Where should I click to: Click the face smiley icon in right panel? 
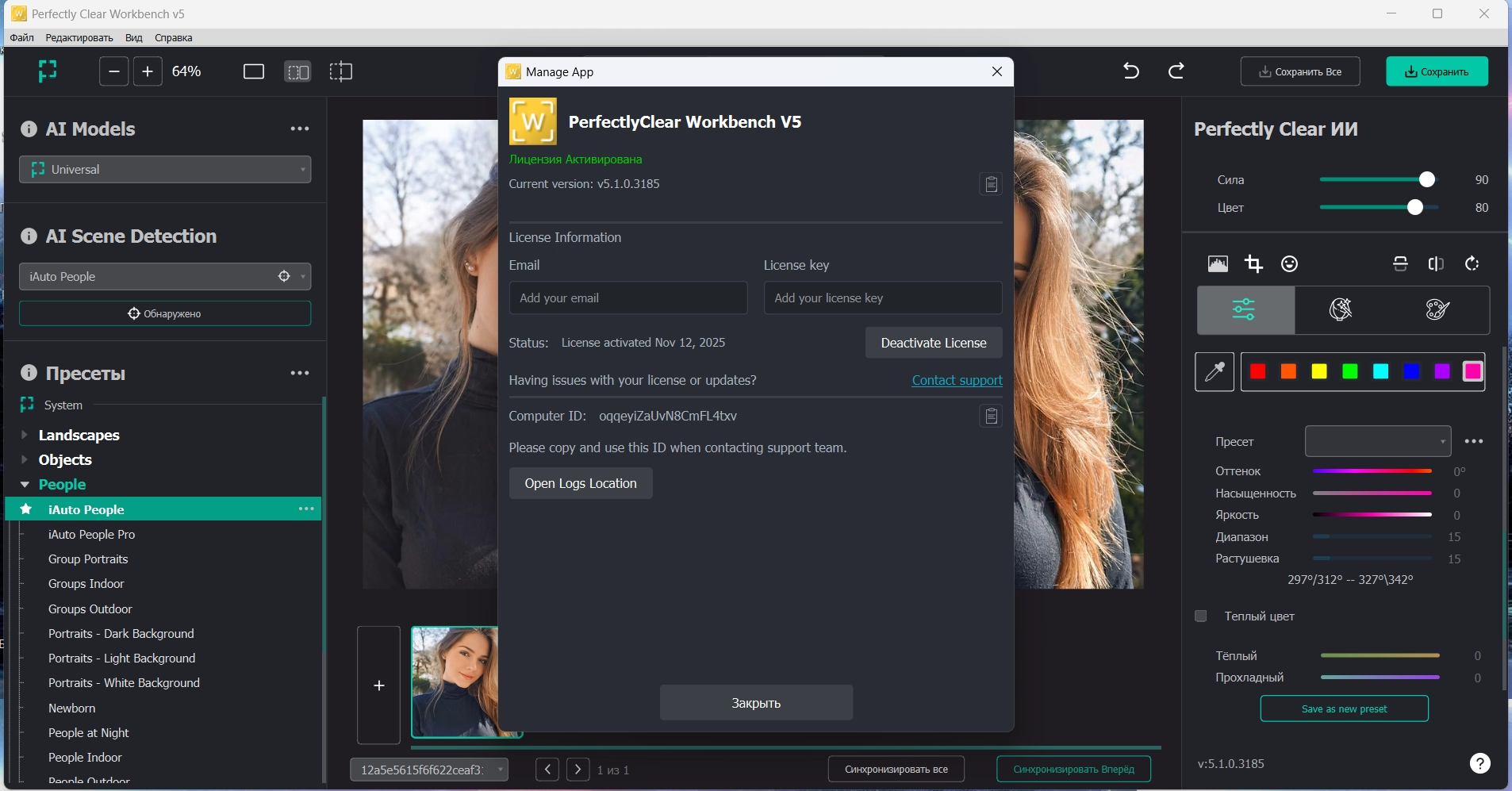1290,264
